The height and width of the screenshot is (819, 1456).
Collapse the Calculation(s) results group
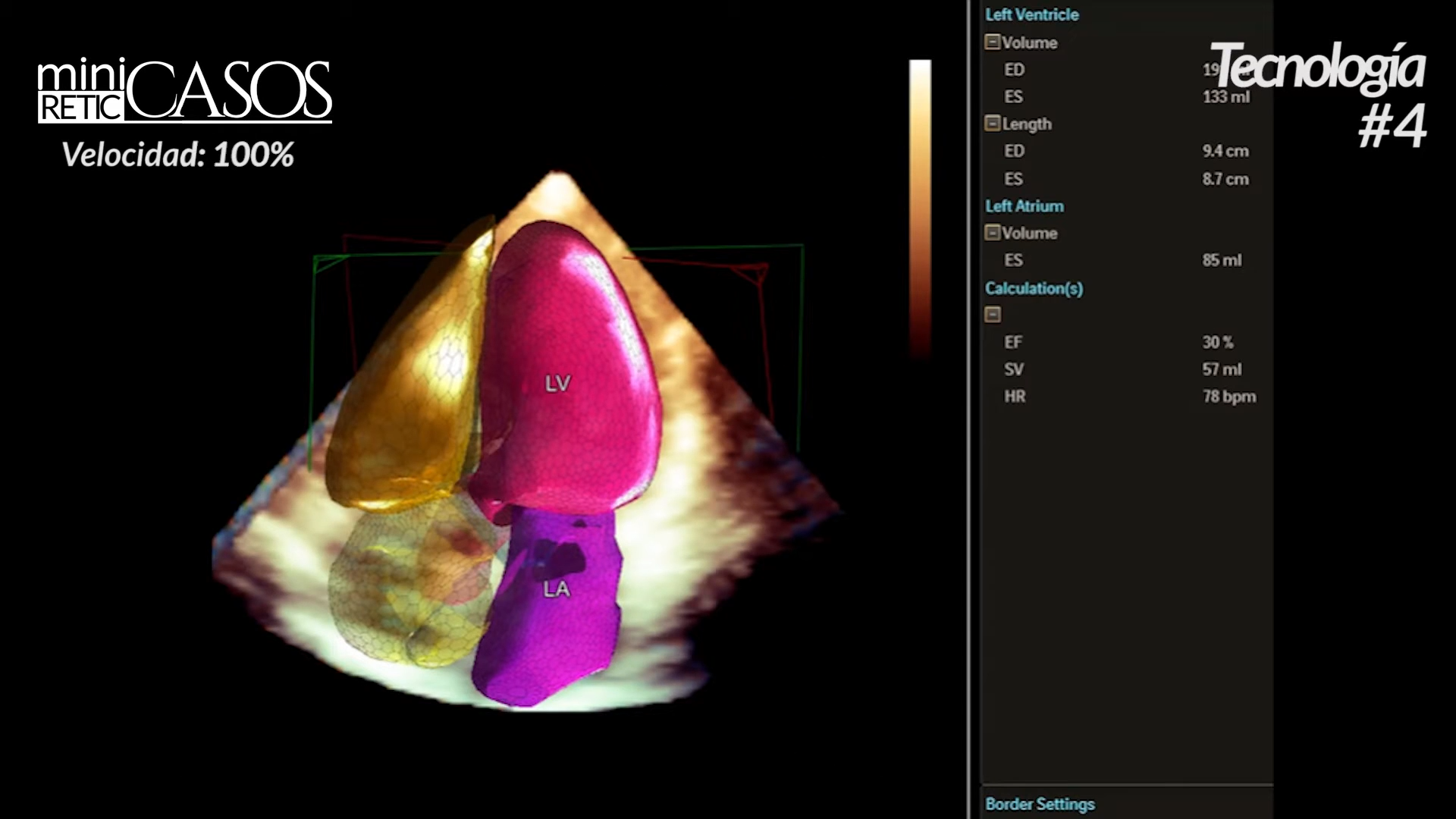pyautogui.click(x=992, y=314)
